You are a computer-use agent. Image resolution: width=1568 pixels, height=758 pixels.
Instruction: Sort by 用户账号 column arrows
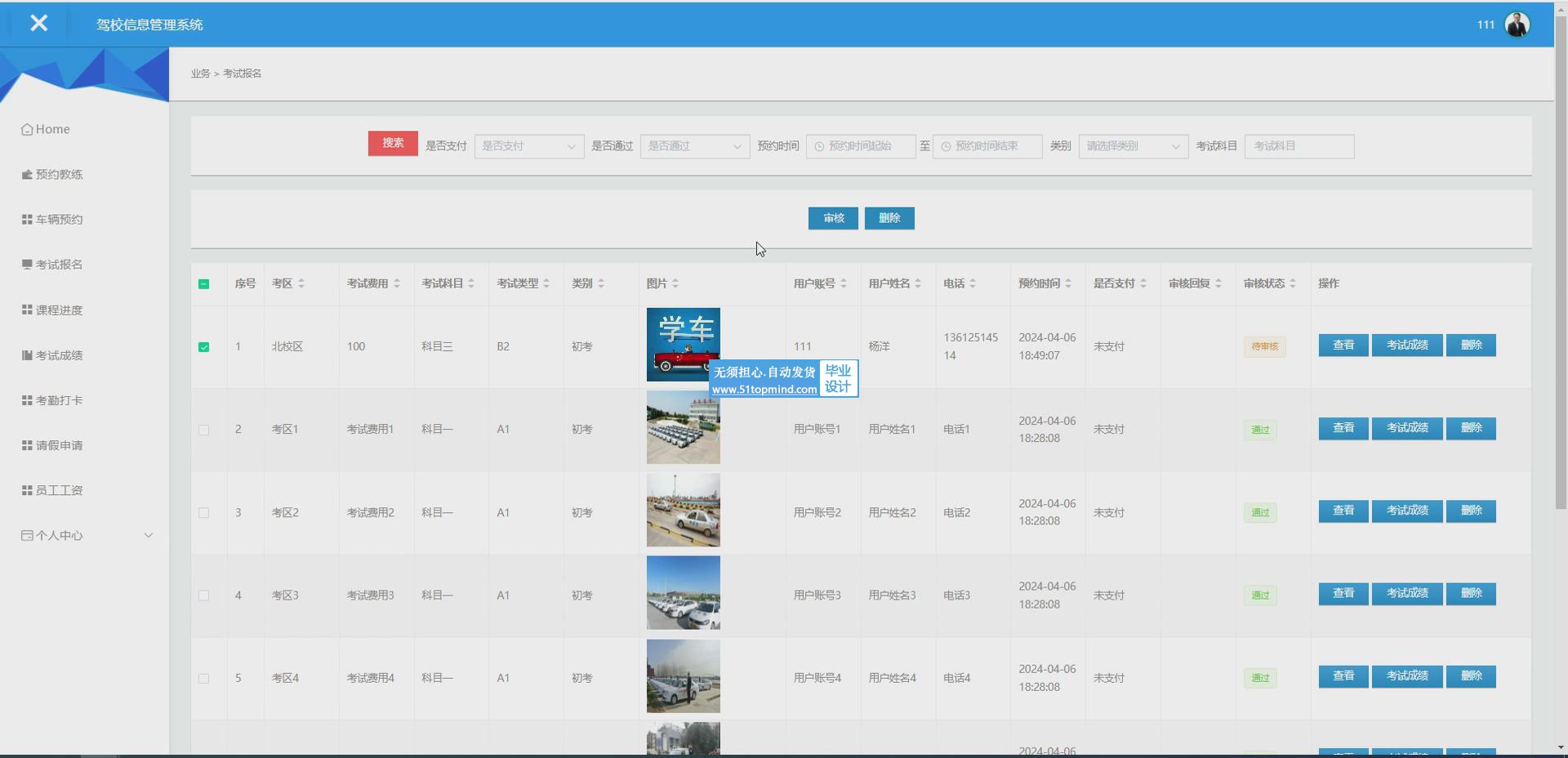844,283
